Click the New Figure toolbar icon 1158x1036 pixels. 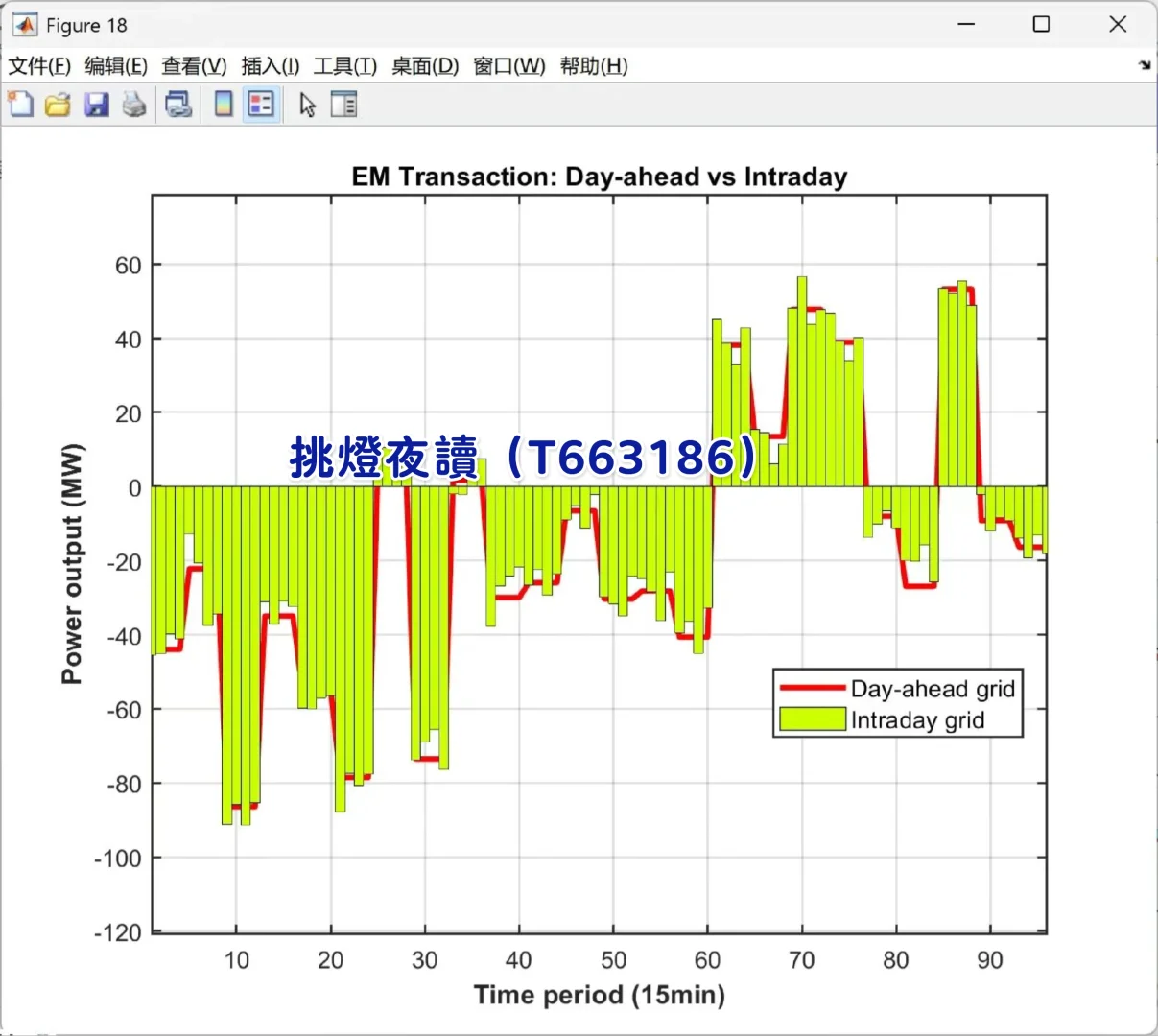click(20, 104)
